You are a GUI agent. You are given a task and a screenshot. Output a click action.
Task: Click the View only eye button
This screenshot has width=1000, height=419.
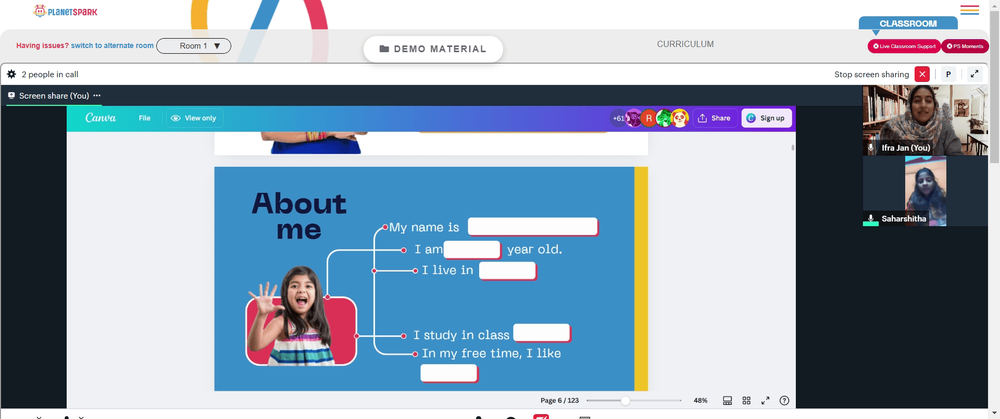[194, 118]
